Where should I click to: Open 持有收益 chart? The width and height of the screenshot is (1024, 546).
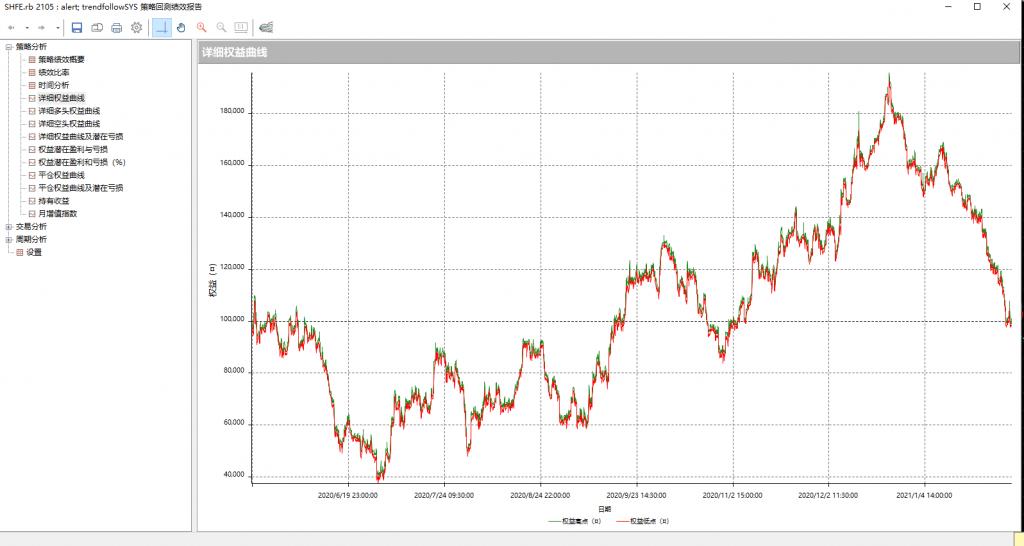[54, 201]
